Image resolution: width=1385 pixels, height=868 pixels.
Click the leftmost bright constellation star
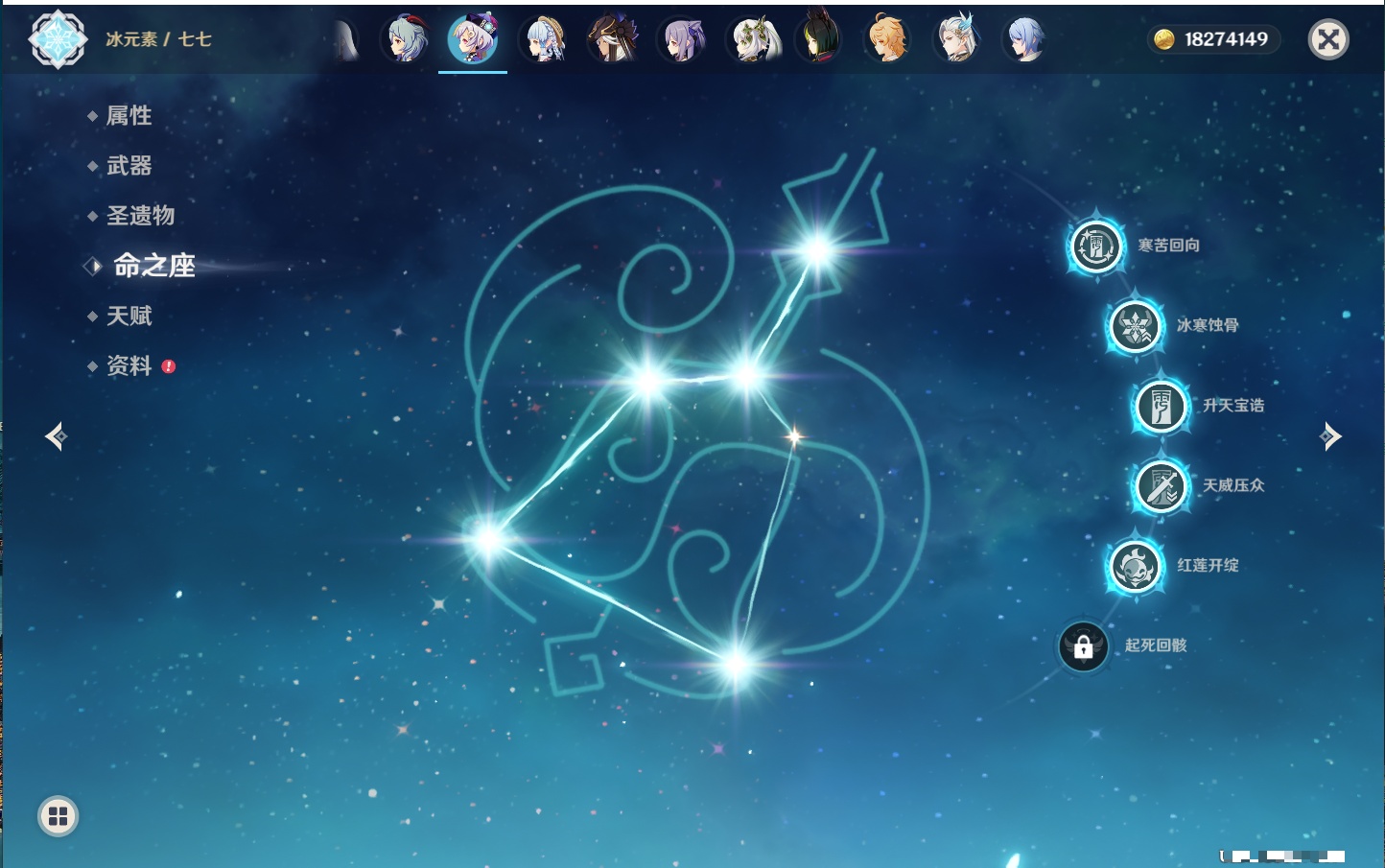click(x=487, y=538)
